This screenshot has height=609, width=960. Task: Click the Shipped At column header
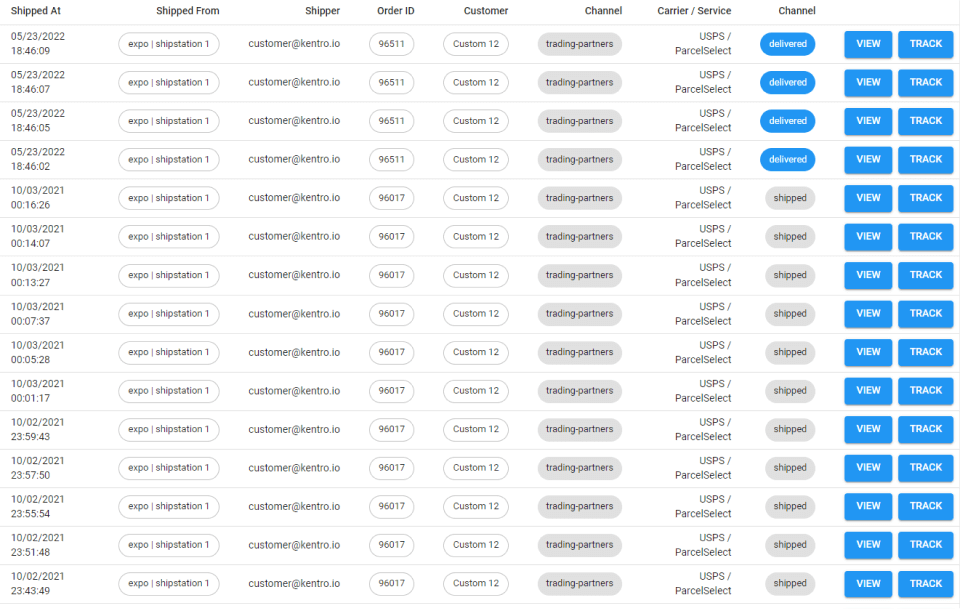pyautogui.click(x=36, y=11)
